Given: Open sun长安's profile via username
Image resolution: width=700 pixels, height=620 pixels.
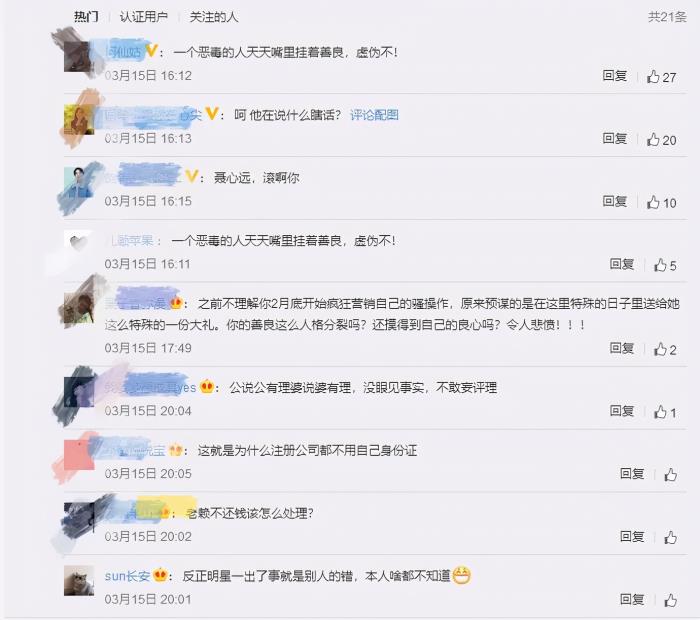Looking at the screenshot, I should [x=127, y=576].
